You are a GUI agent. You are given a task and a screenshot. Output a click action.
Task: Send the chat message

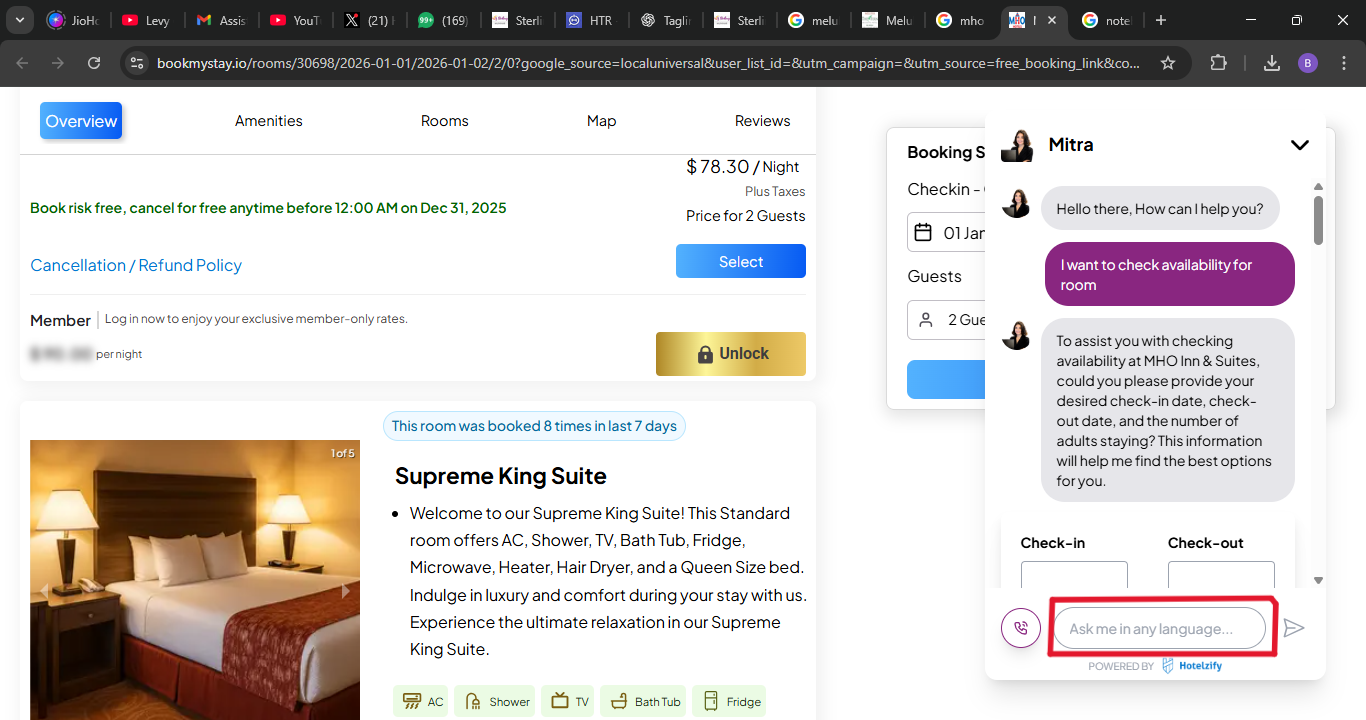pos(1294,628)
